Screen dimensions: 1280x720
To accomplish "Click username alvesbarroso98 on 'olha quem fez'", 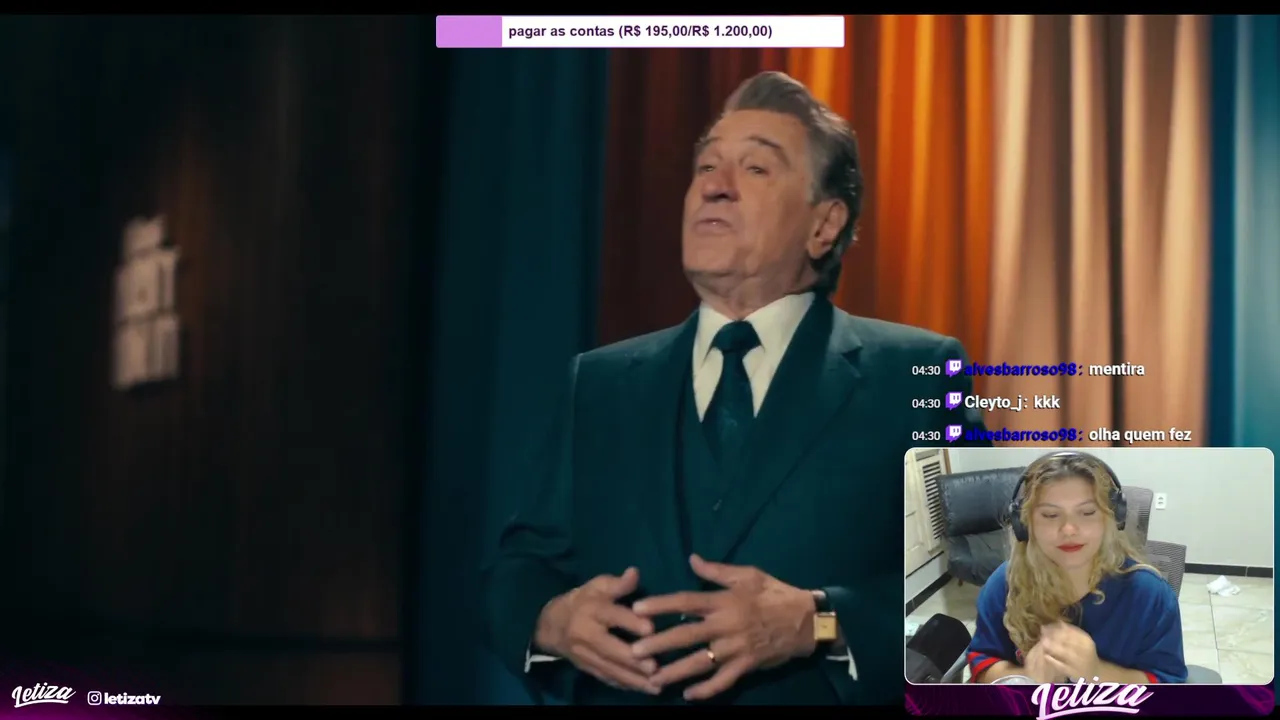I will [1021, 435].
